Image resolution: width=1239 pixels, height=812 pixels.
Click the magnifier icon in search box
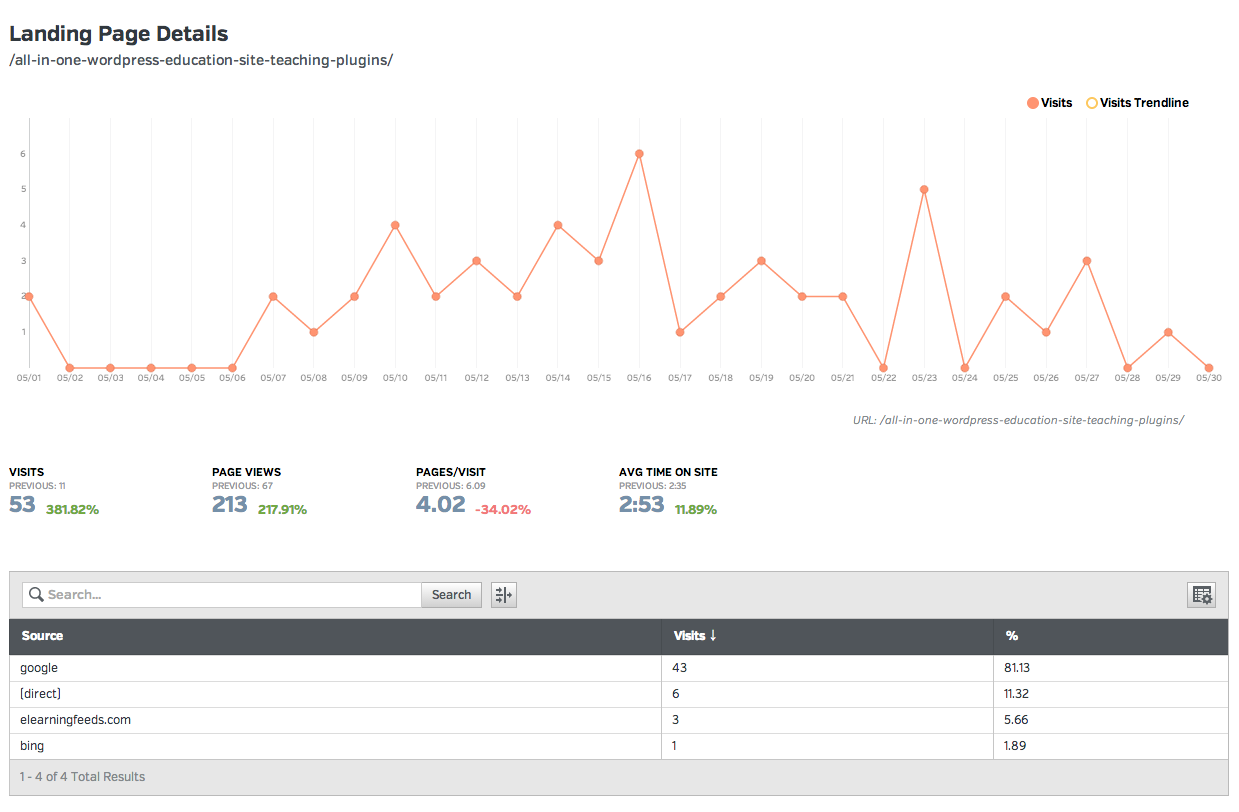pos(36,595)
